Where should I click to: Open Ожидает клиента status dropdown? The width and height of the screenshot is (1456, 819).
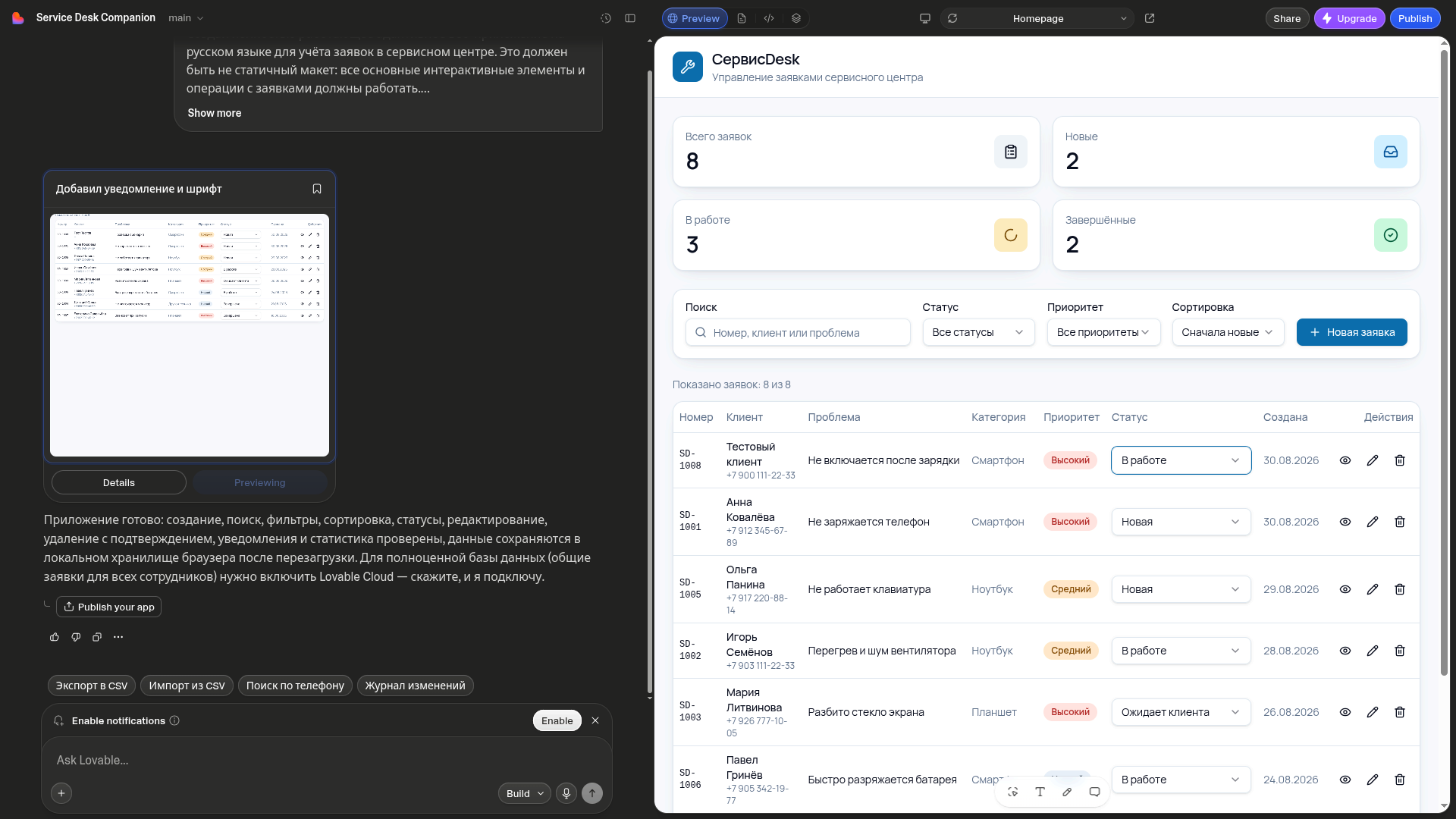tap(1181, 712)
